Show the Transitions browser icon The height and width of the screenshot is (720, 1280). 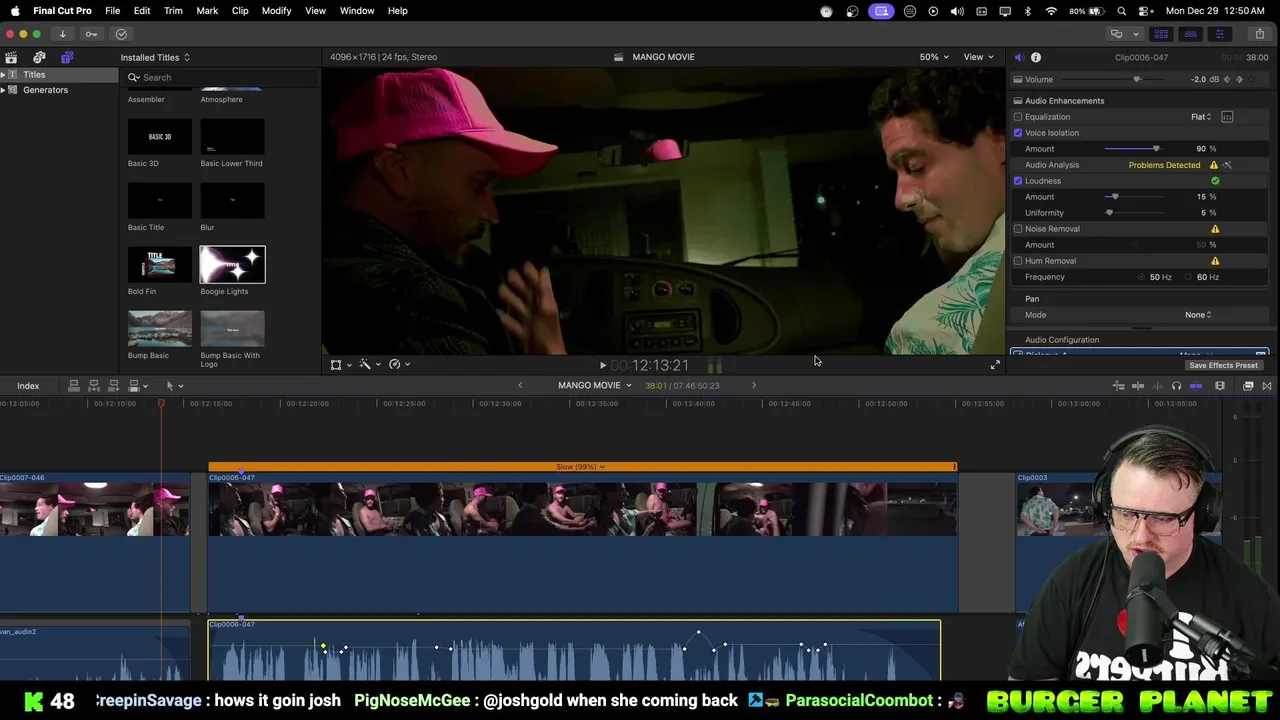(1267, 386)
